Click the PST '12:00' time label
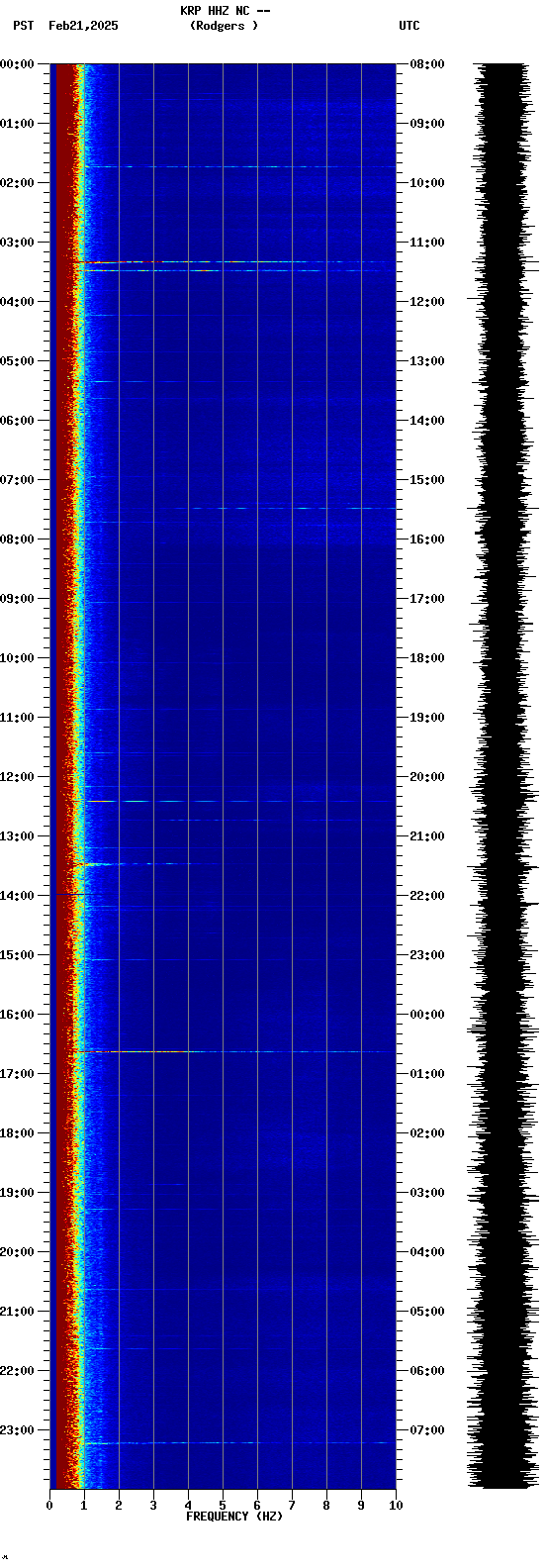This screenshot has width=546, height=1568. coord(17,777)
